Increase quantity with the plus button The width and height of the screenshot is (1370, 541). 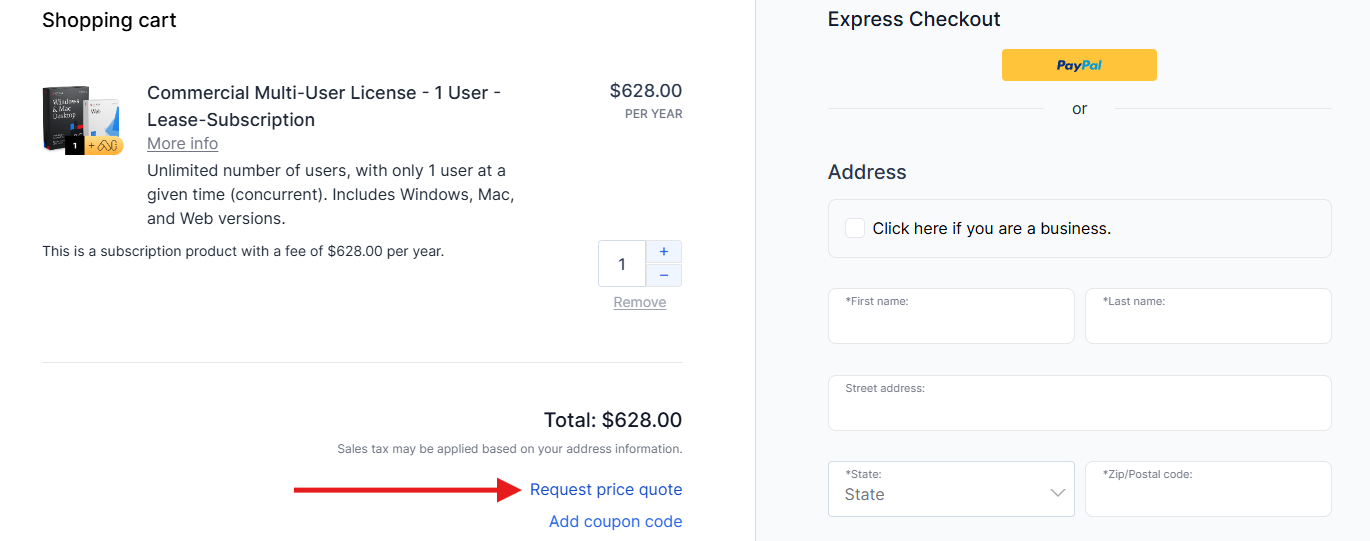pos(664,252)
